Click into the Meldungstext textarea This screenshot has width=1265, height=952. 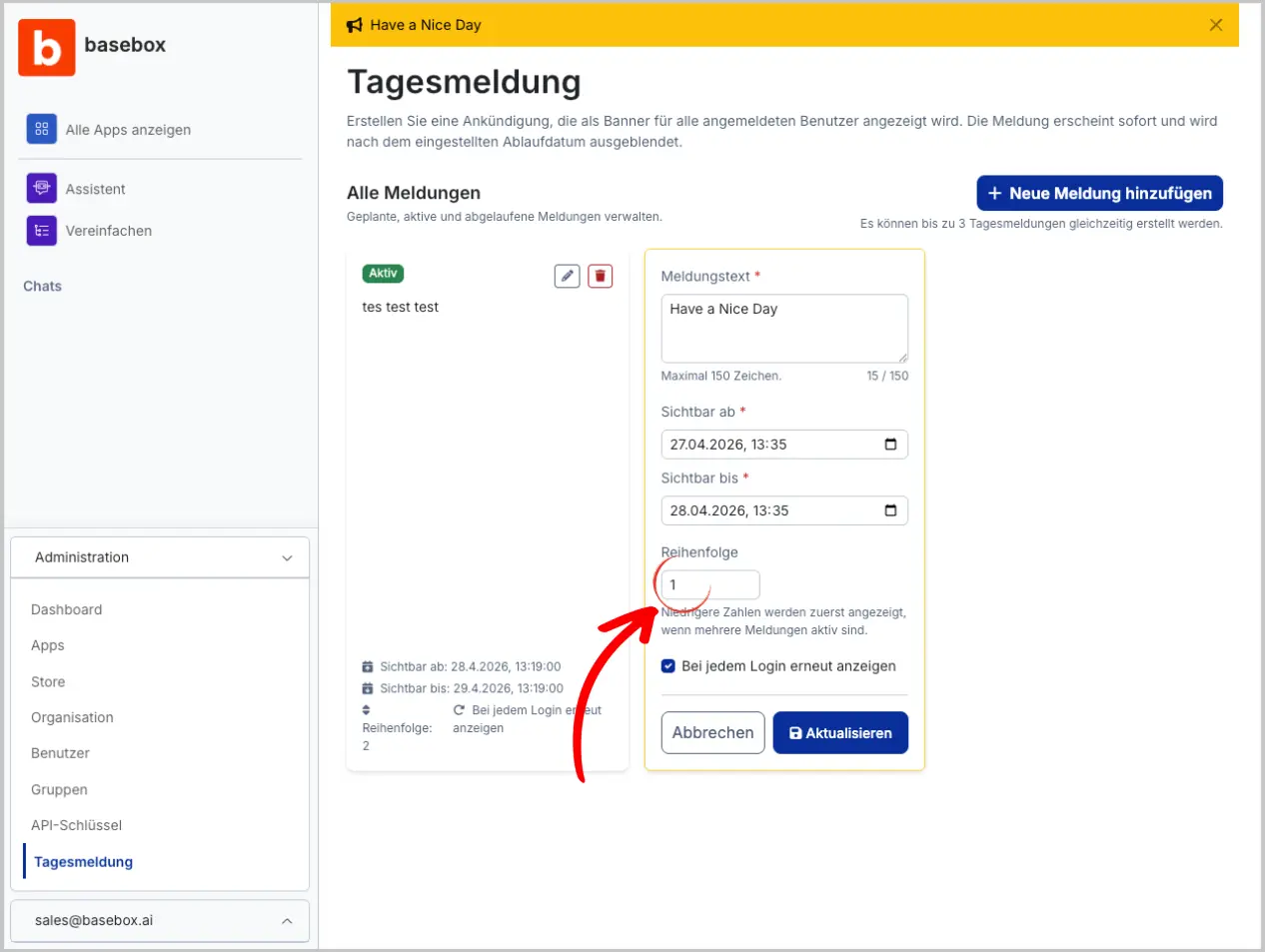(783, 328)
